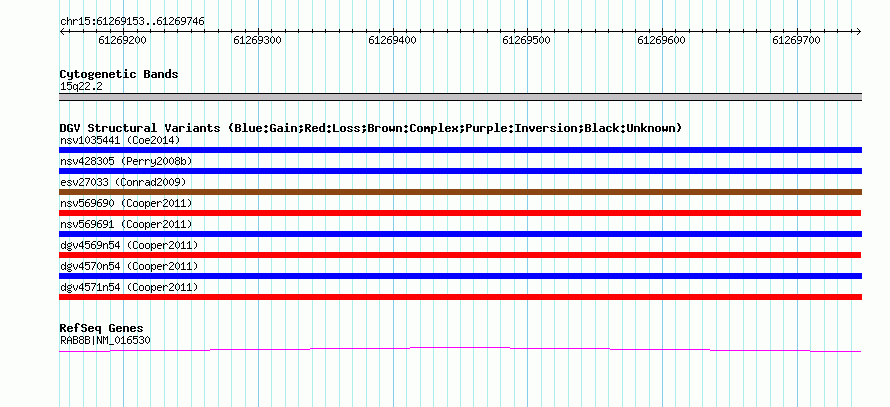Click the esv27033 (Conrad2009) label
Screen dimensions: 890x407
(123, 182)
